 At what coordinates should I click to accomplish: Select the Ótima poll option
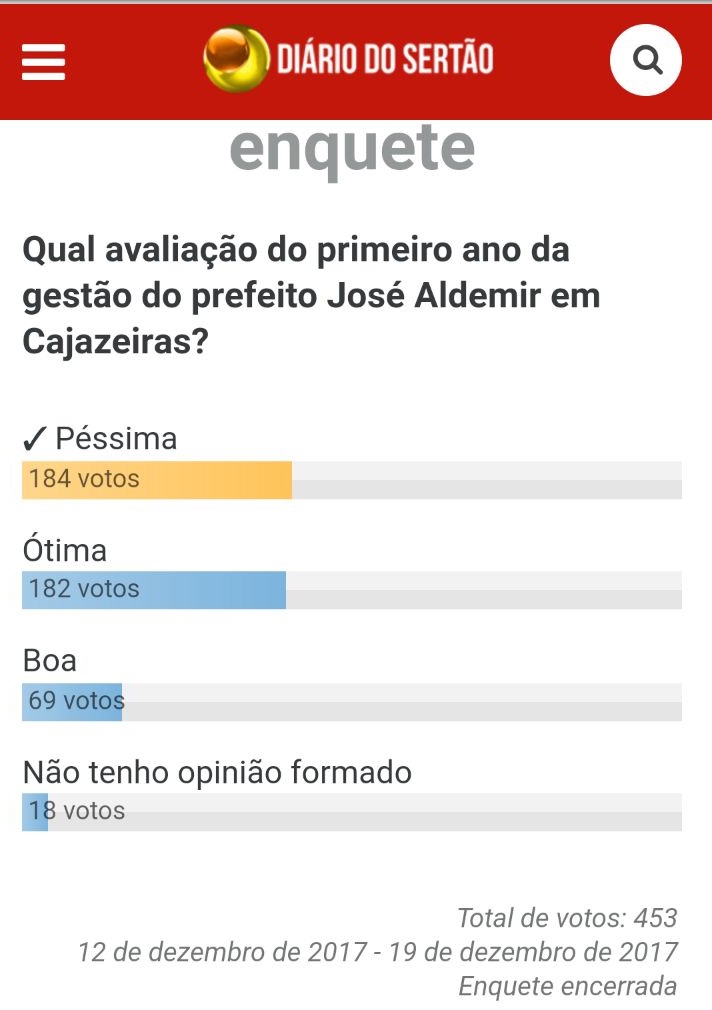coord(65,550)
